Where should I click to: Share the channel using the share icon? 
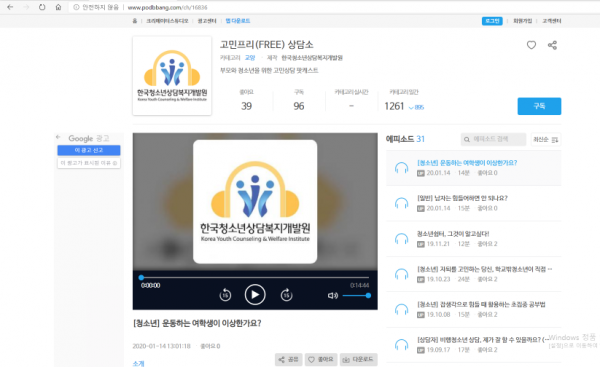(552, 45)
